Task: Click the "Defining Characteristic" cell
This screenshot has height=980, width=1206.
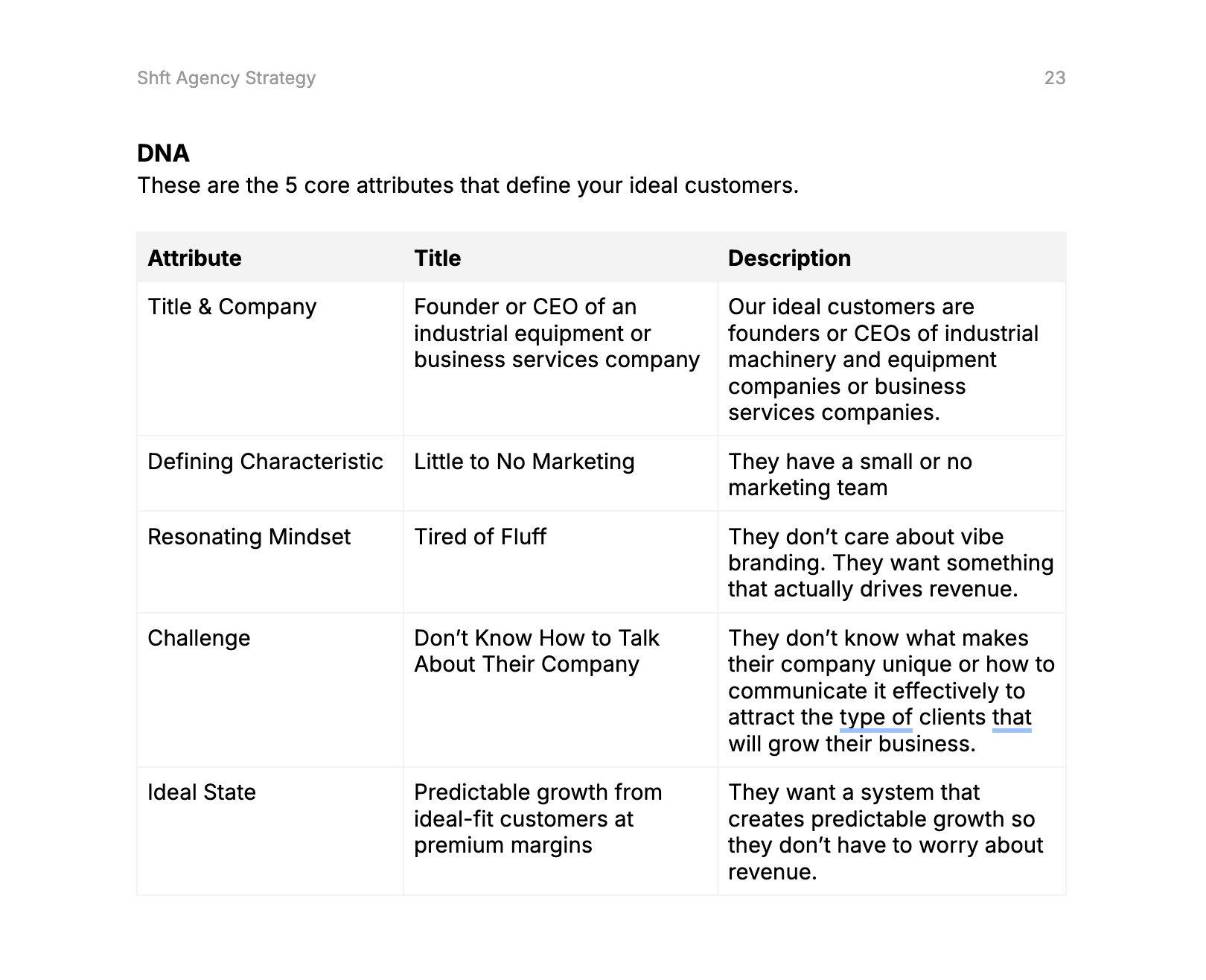Action: [x=265, y=462]
